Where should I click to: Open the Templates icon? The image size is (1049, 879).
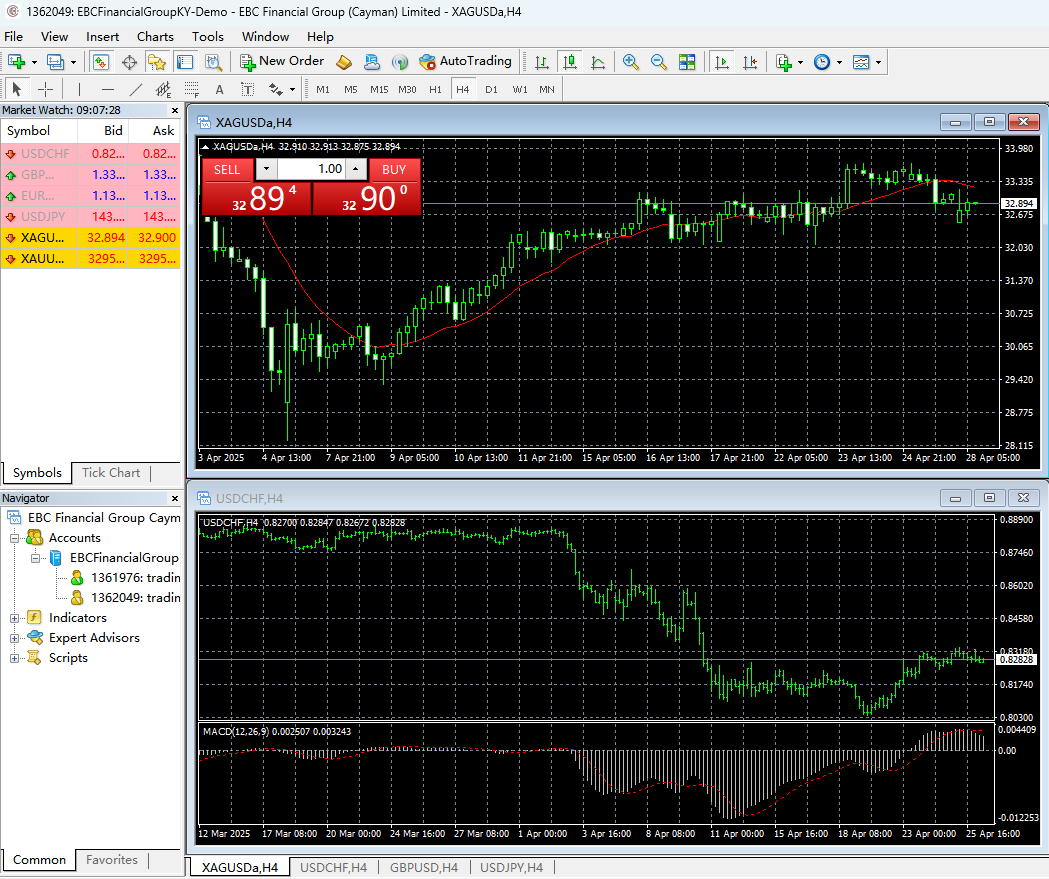pyautogui.click(x=861, y=62)
